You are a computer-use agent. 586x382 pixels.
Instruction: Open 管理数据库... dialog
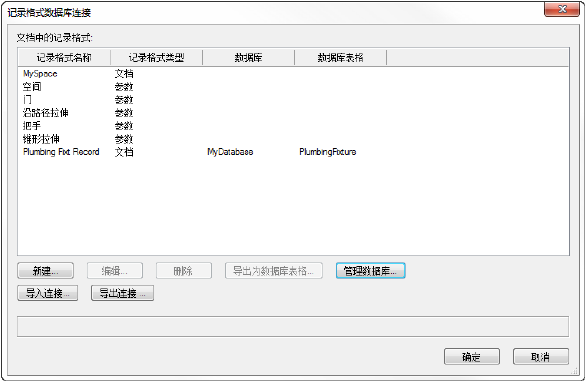[370, 271]
